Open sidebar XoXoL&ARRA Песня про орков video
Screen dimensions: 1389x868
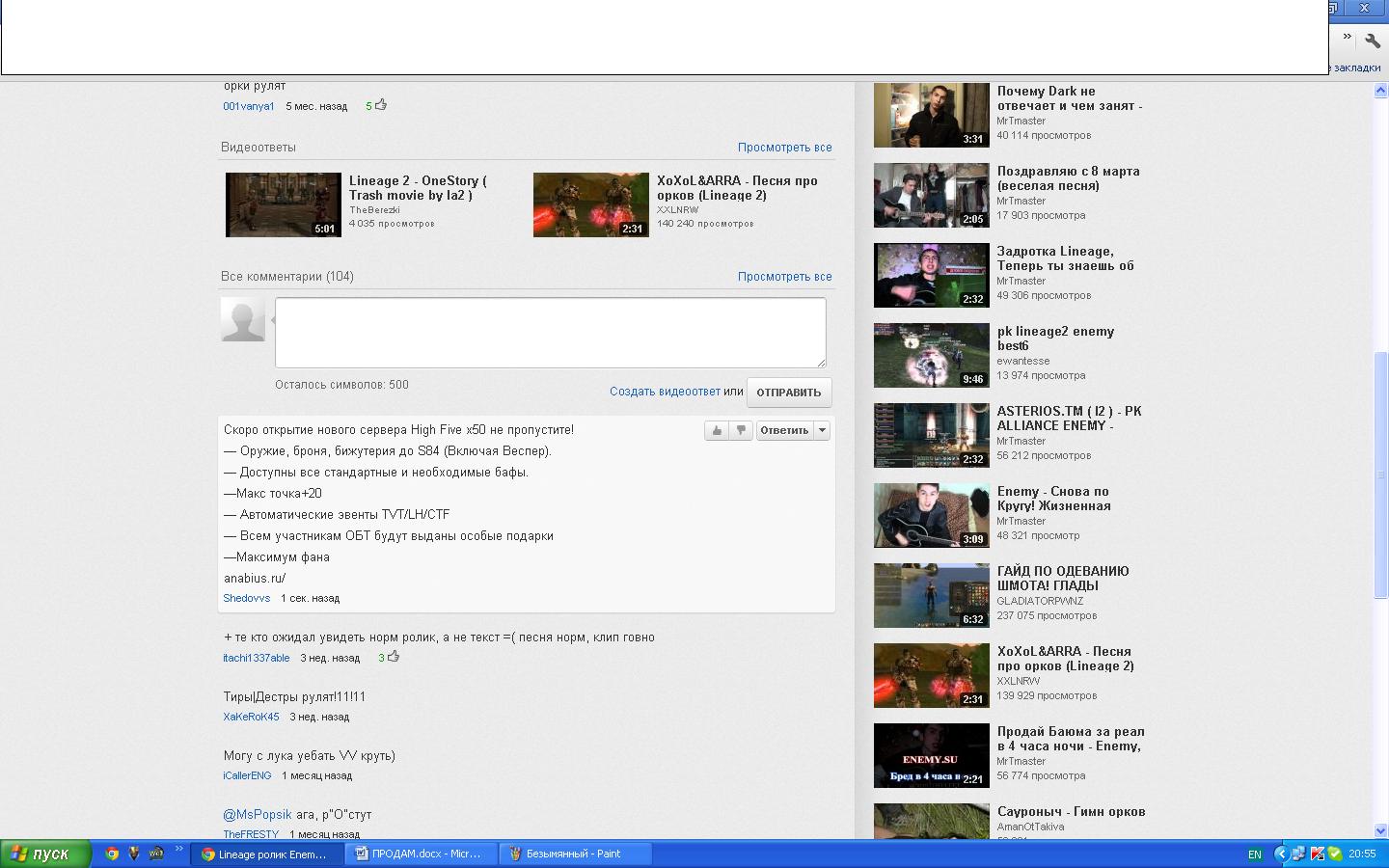click(1065, 659)
